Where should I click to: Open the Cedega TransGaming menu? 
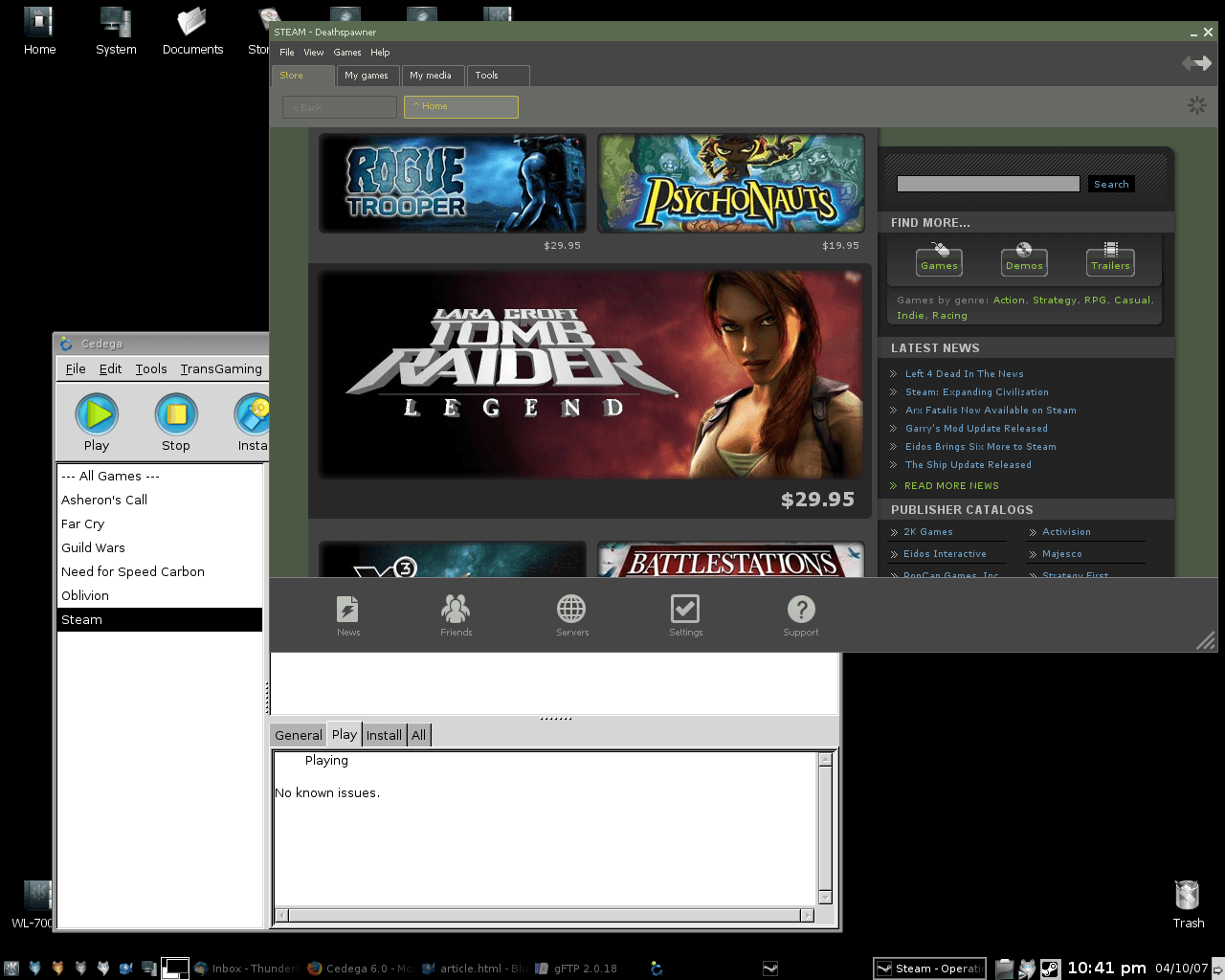point(221,368)
